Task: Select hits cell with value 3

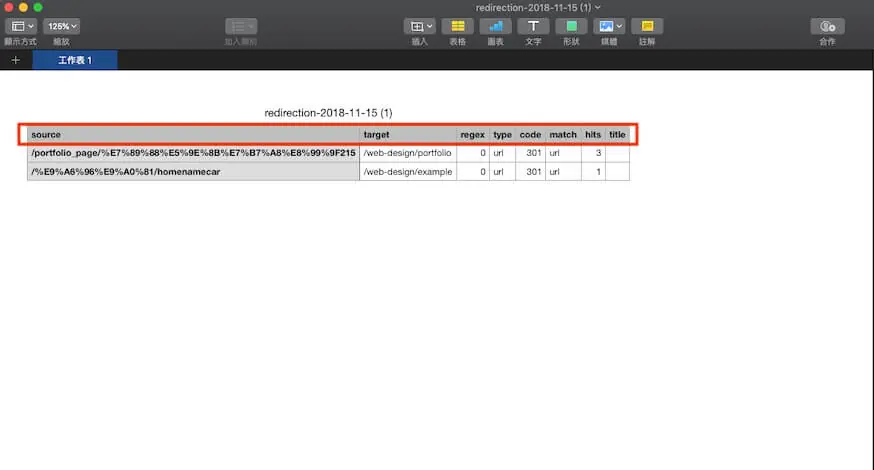Action: point(593,153)
